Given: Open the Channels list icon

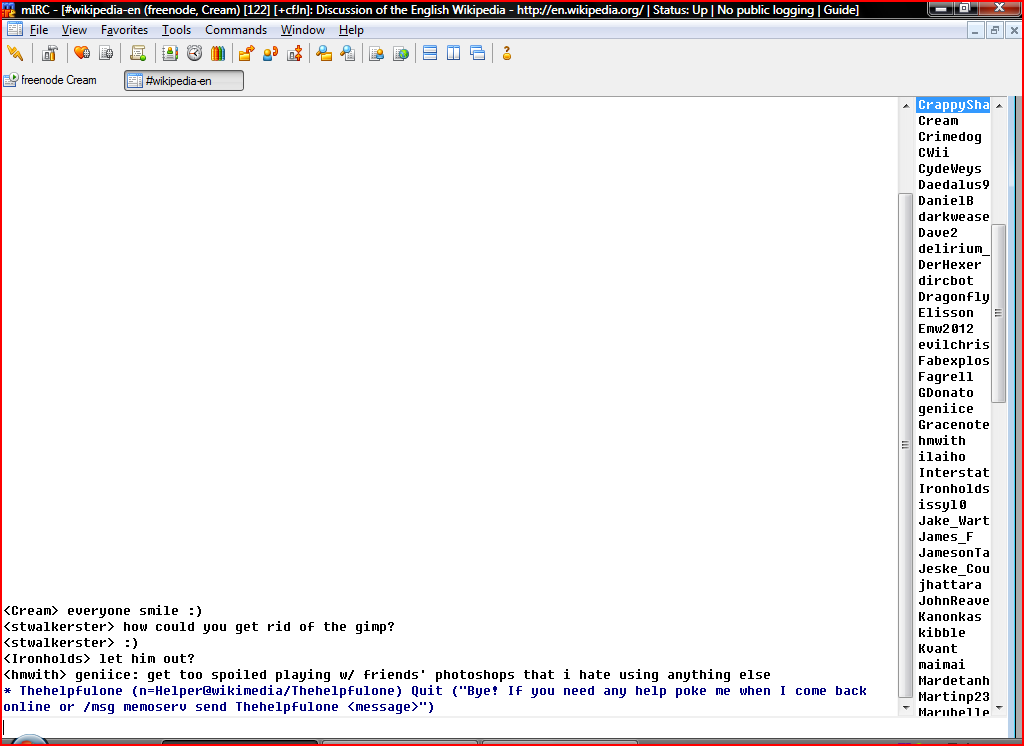Looking at the screenshot, I should point(106,54).
